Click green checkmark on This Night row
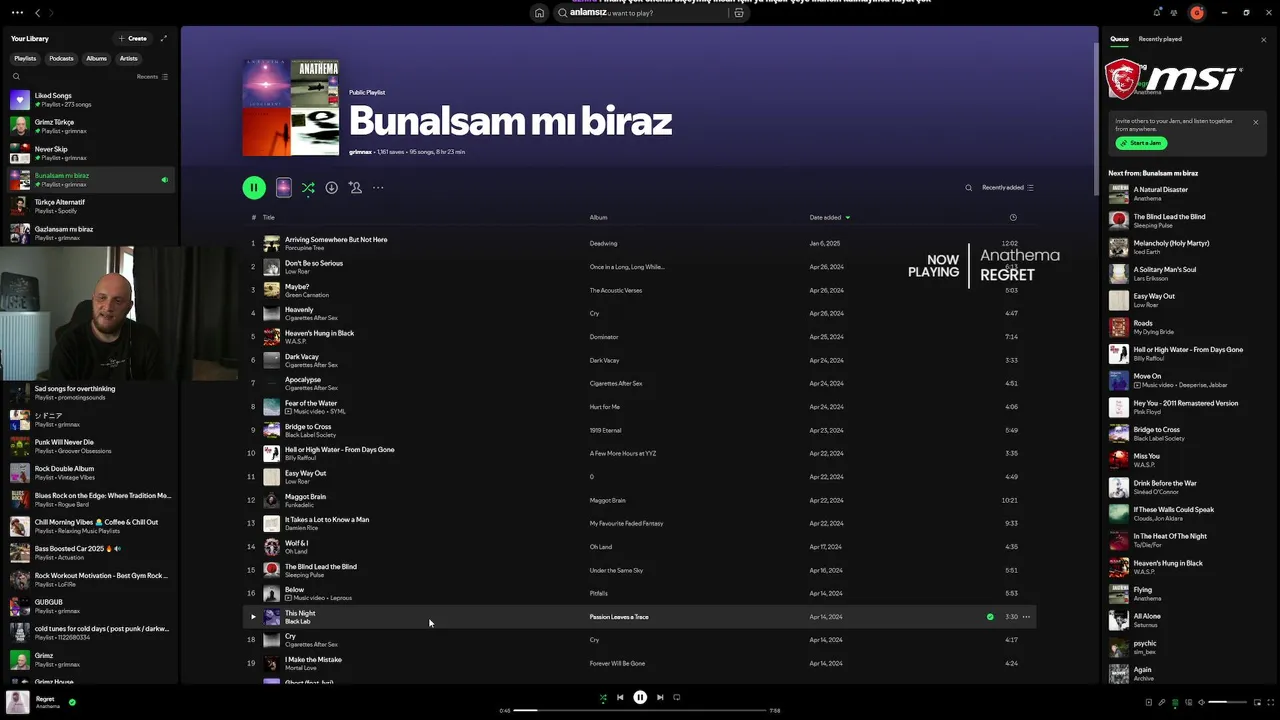Screen dimensions: 1280x720 (990, 617)
